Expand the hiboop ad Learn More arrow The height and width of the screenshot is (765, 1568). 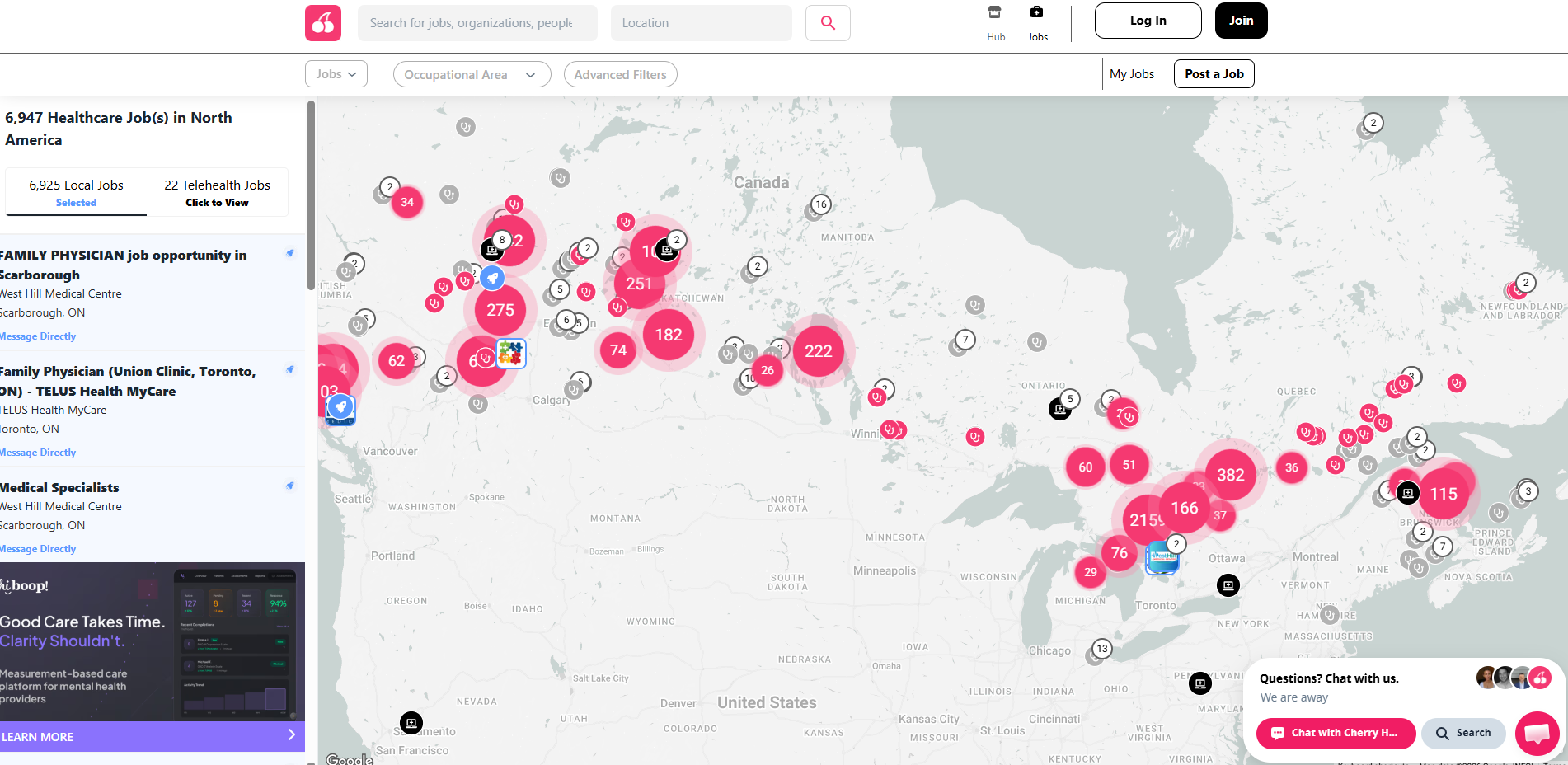291,735
